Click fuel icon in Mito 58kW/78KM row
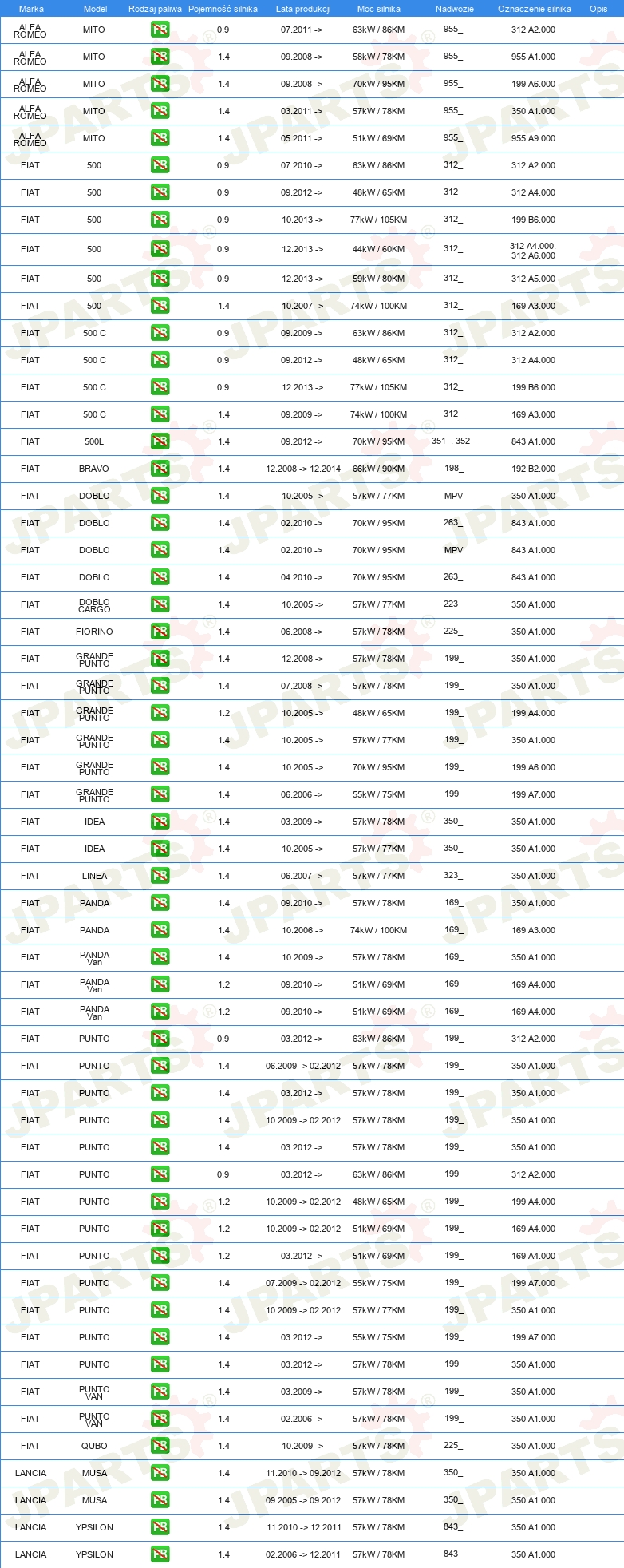The image size is (624, 1568). [x=160, y=57]
